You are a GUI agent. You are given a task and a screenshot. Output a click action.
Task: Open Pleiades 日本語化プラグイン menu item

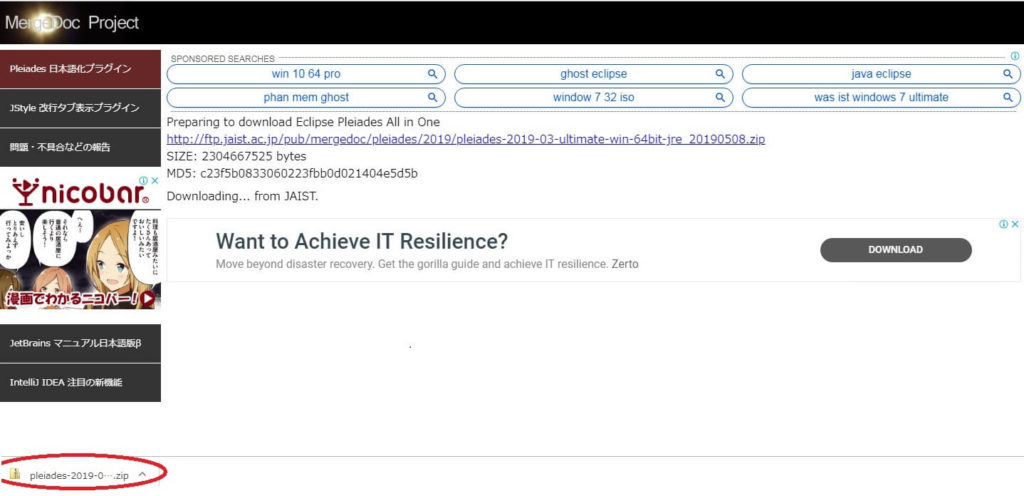[x=80, y=69]
